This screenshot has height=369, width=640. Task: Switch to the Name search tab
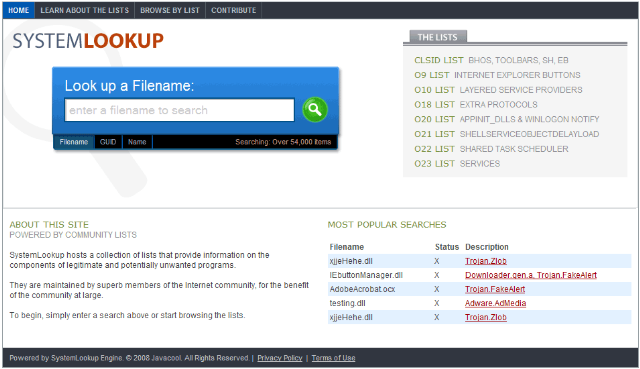pyautogui.click(x=137, y=142)
